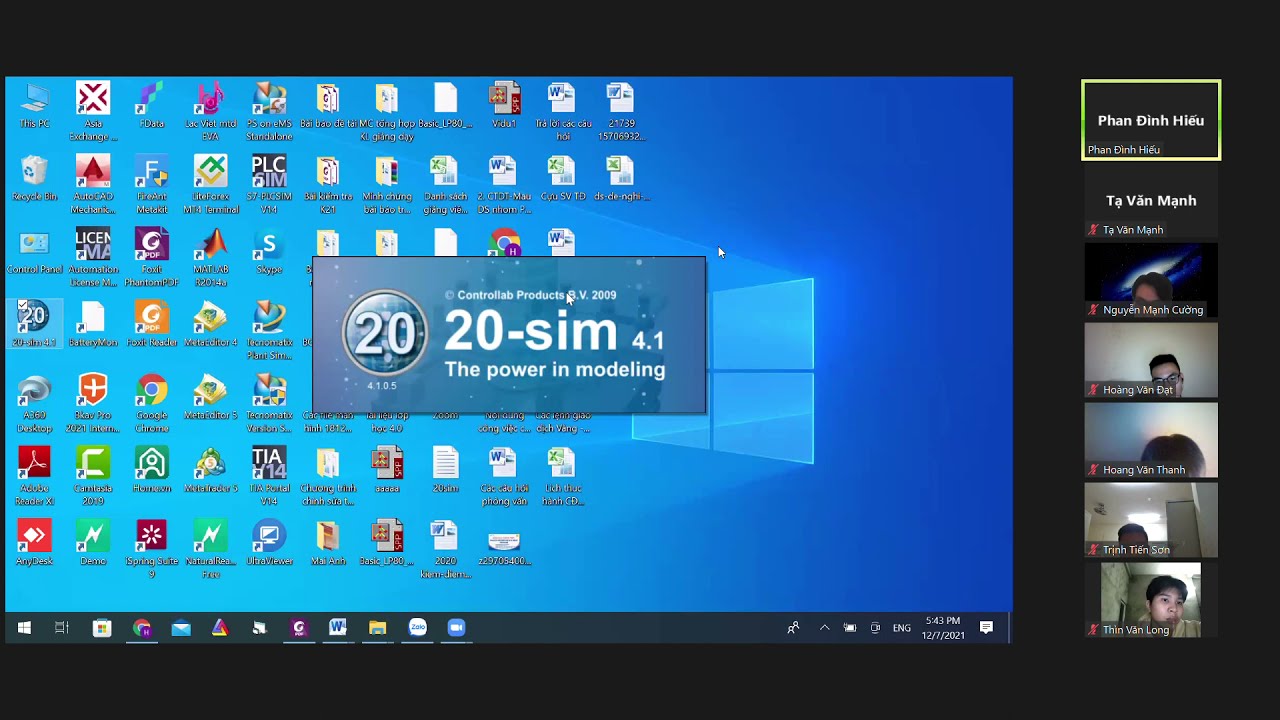Open the taskbar clock showing 5:43 PM
The width and height of the screenshot is (1280, 720).
943,628
